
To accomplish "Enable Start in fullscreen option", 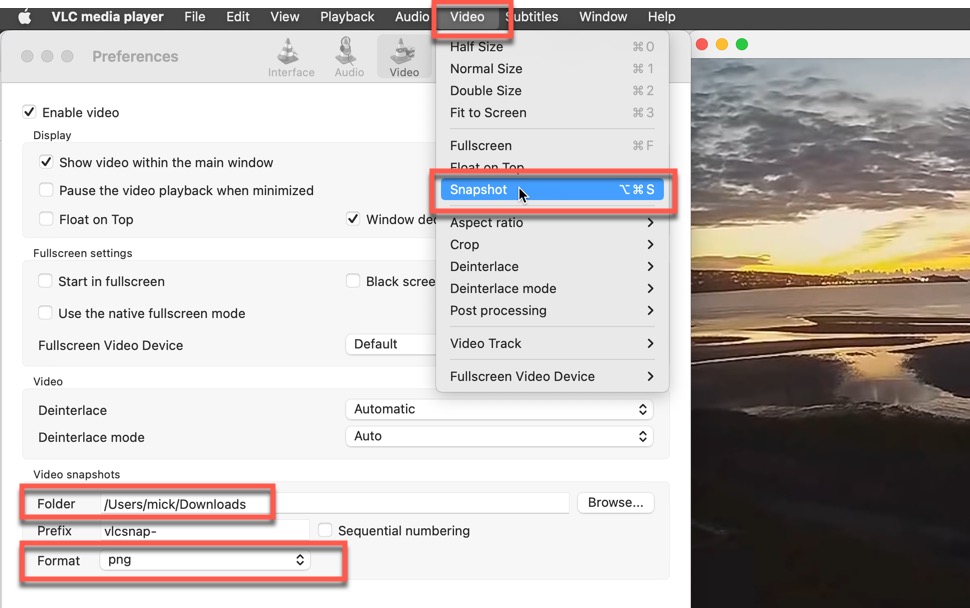I will 45,281.
